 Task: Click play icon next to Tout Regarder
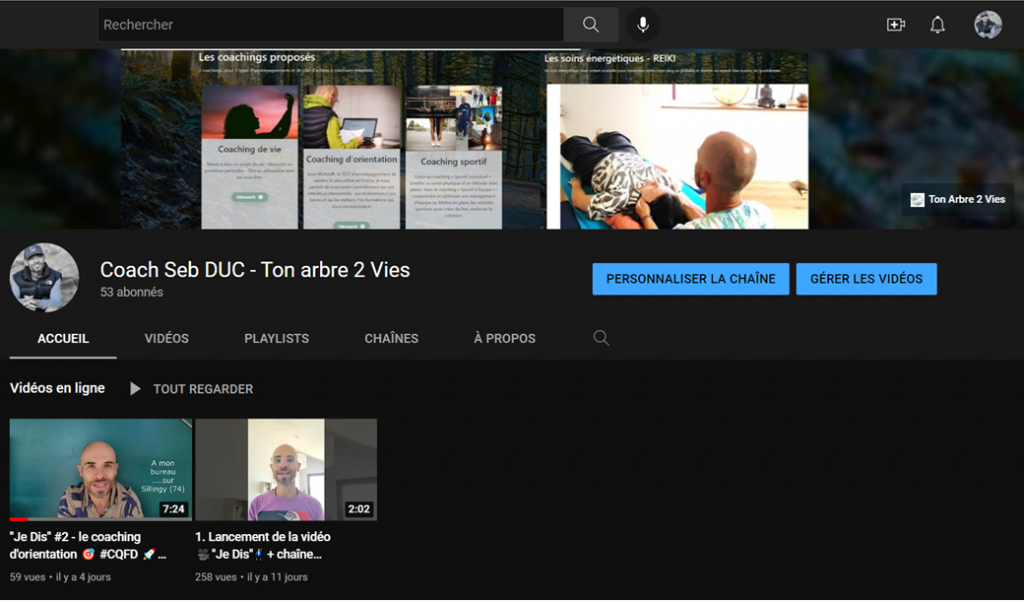(x=135, y=389)
